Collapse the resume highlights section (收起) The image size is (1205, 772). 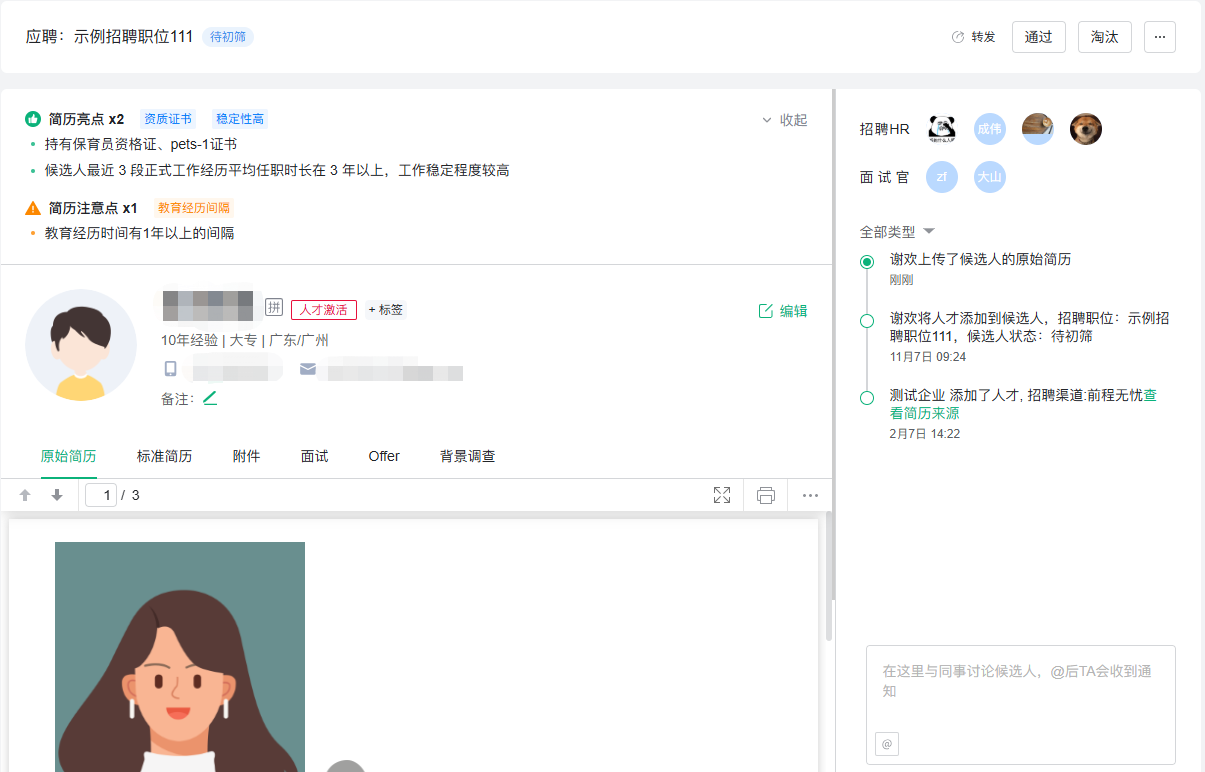pos(785,120)
